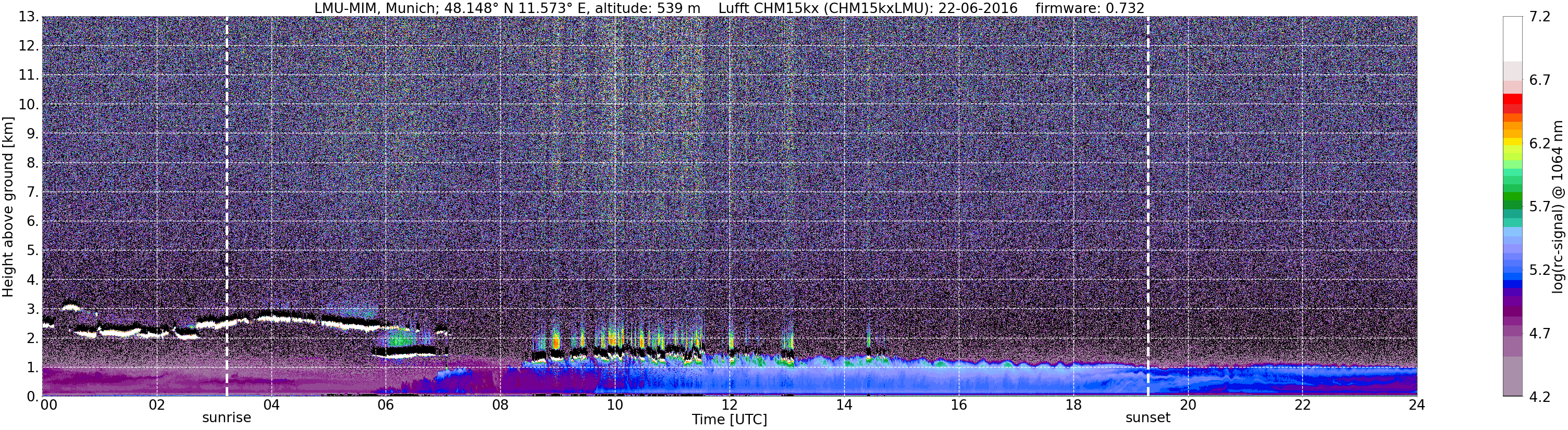This screenshot has height=430, width=1568.
Task: Click the white top band of the colorbar
Action: (1512, 39)
